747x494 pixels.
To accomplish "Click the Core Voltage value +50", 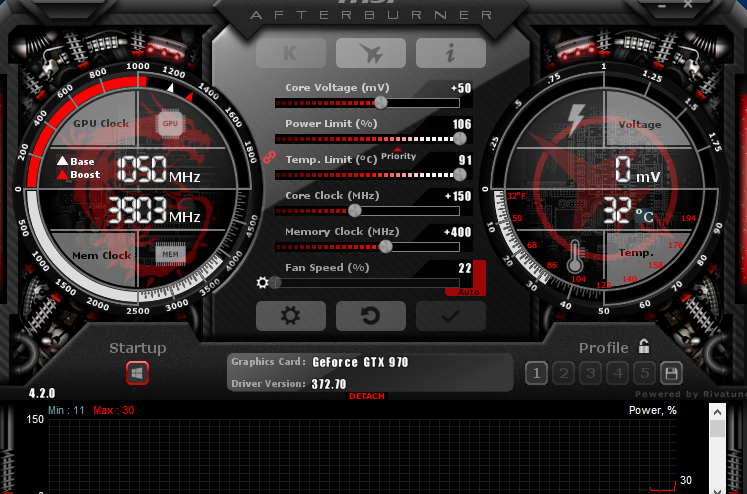I will pyautogui.click(x=461, y=88).
